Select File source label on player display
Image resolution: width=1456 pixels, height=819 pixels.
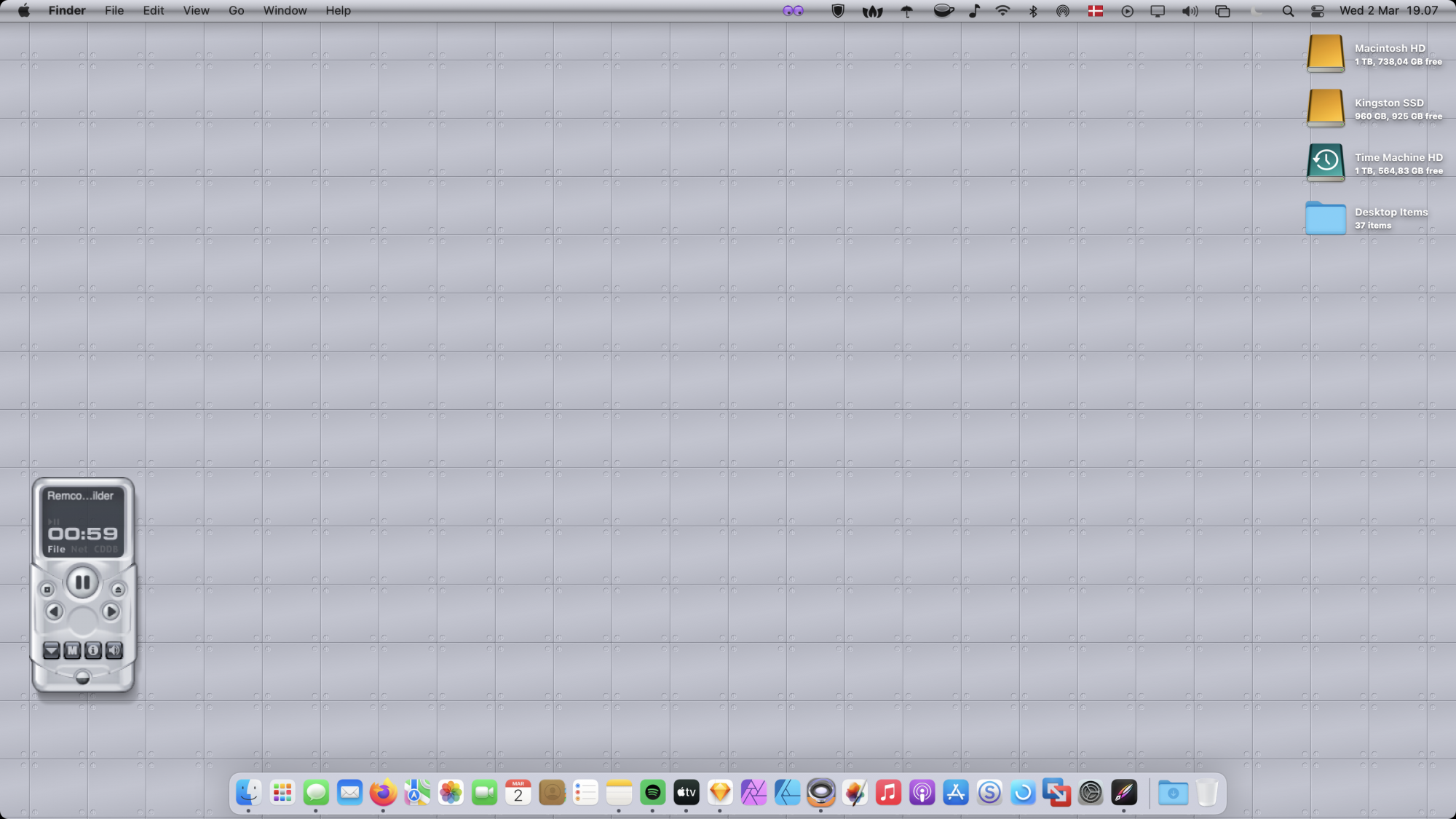coord(56,550)
